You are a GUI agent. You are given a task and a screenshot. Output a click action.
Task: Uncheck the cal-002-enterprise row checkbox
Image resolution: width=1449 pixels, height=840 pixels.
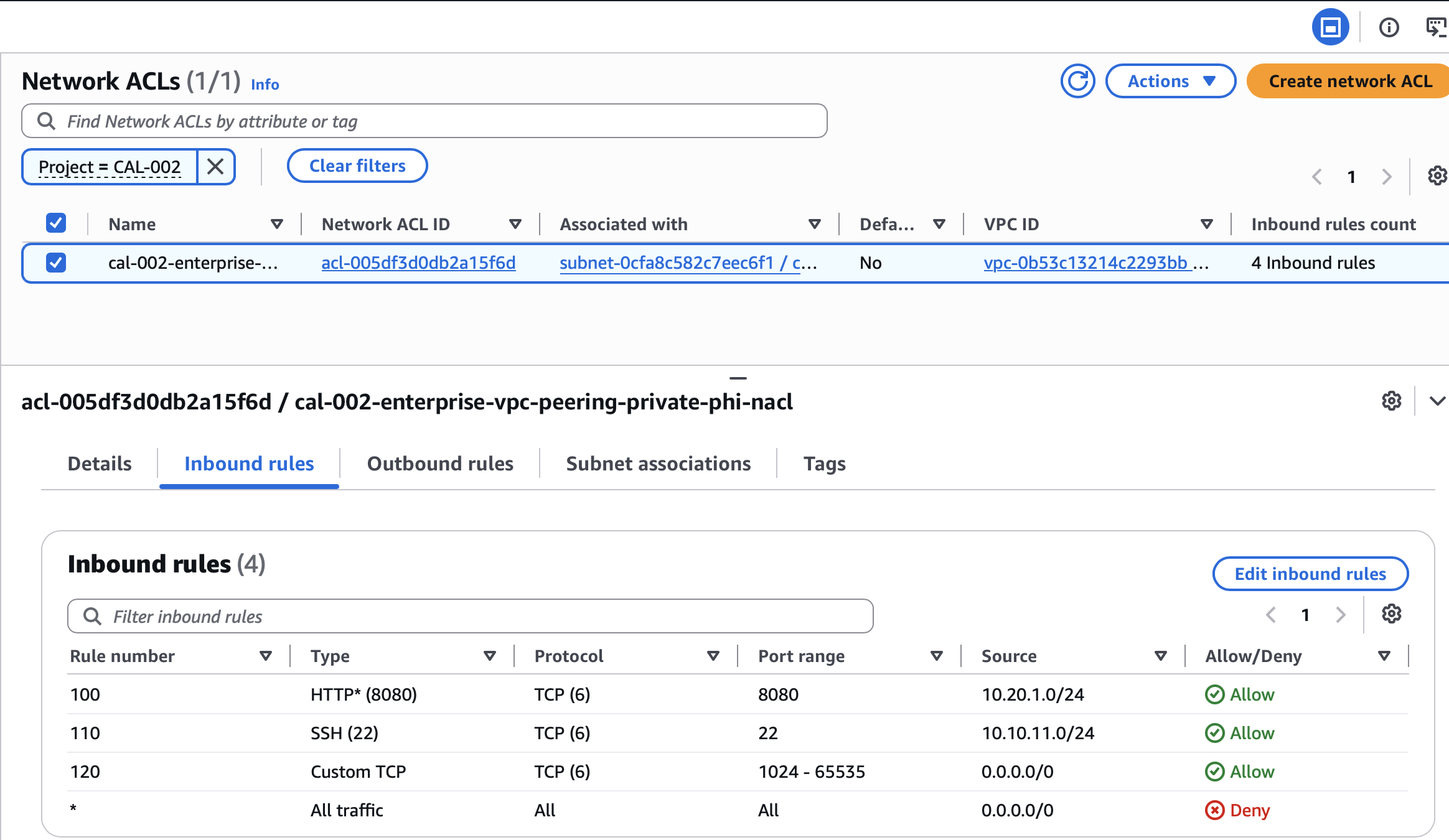(x=56, y=263)
